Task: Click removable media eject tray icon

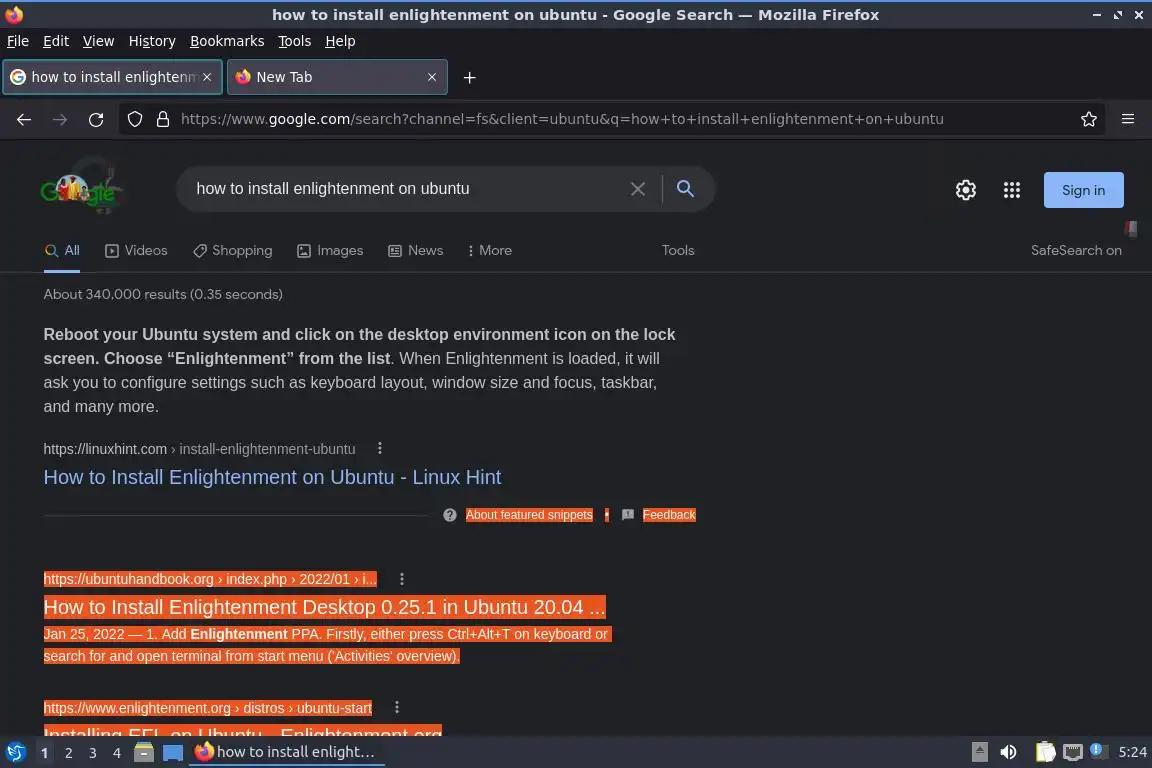Action: click(979, 753)
